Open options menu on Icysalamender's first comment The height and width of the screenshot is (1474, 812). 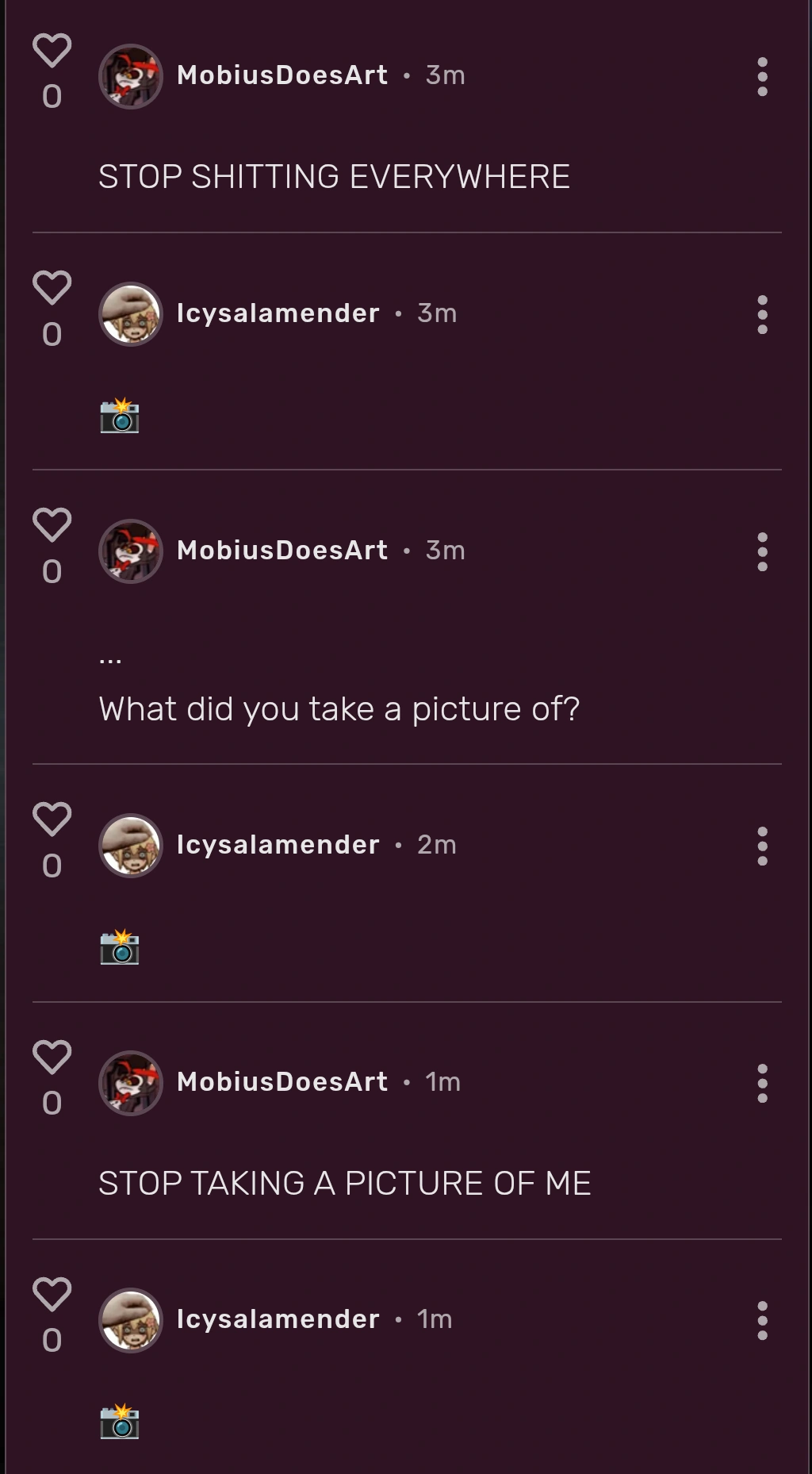pyautogui.click(x=762, y=313)
